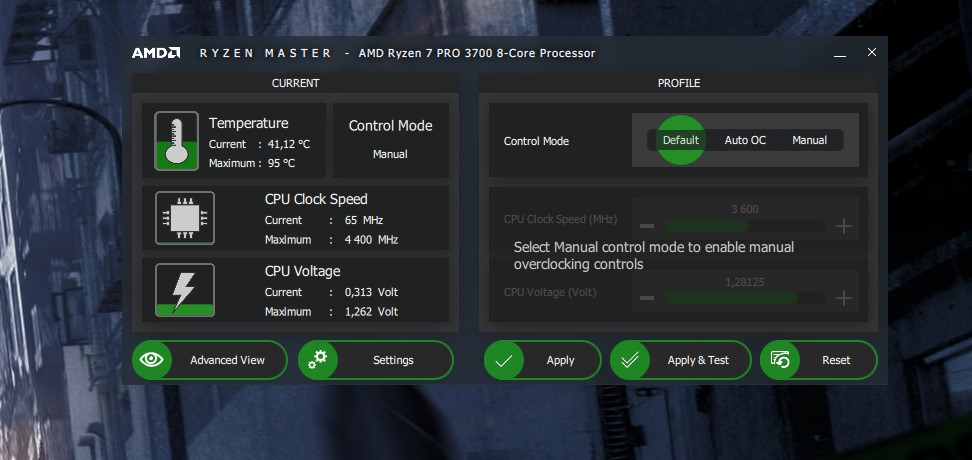Reset the profile to defaults
Screen dimensions: 972x460
pos(819,360)
